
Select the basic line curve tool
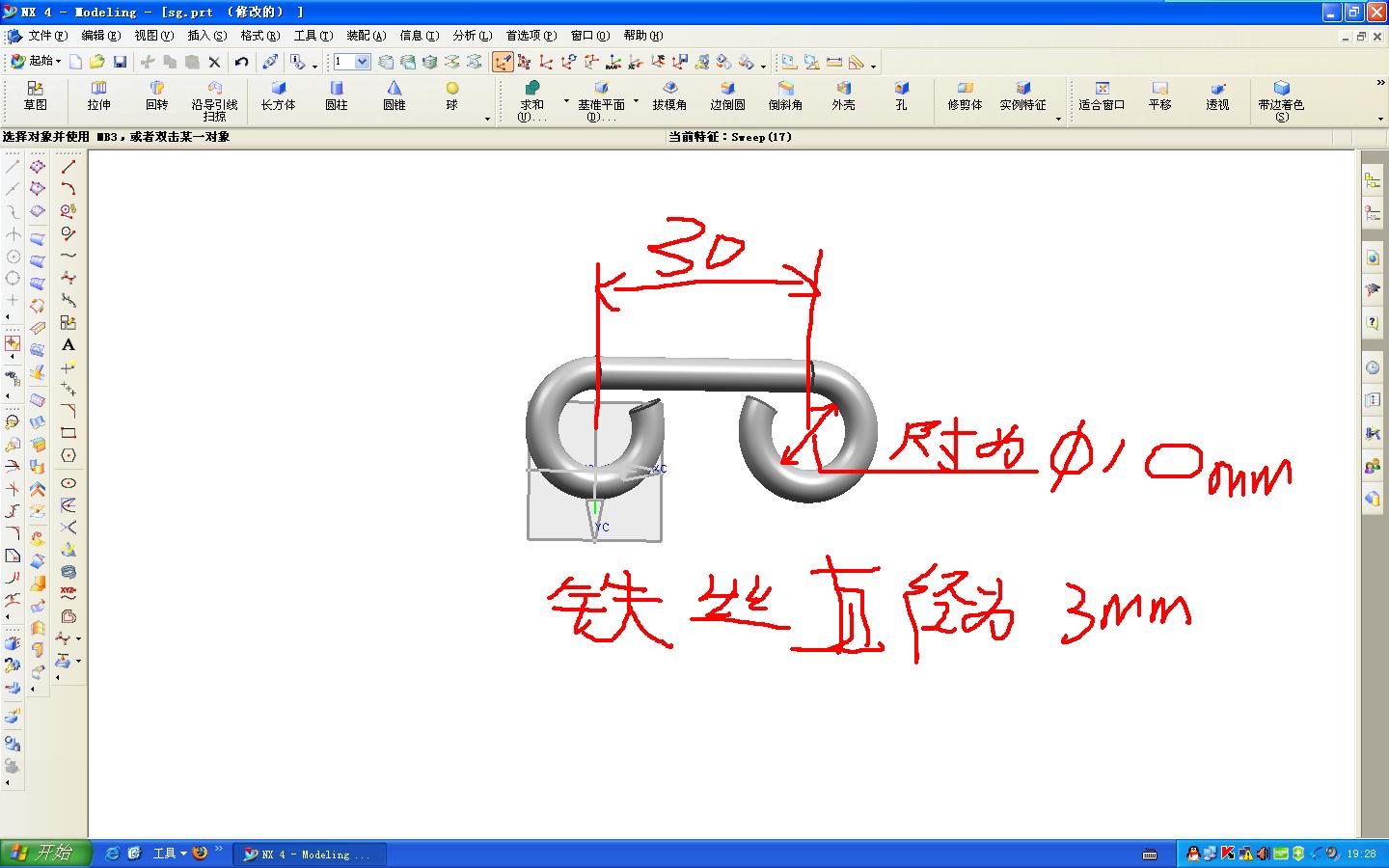pos(68,167)
